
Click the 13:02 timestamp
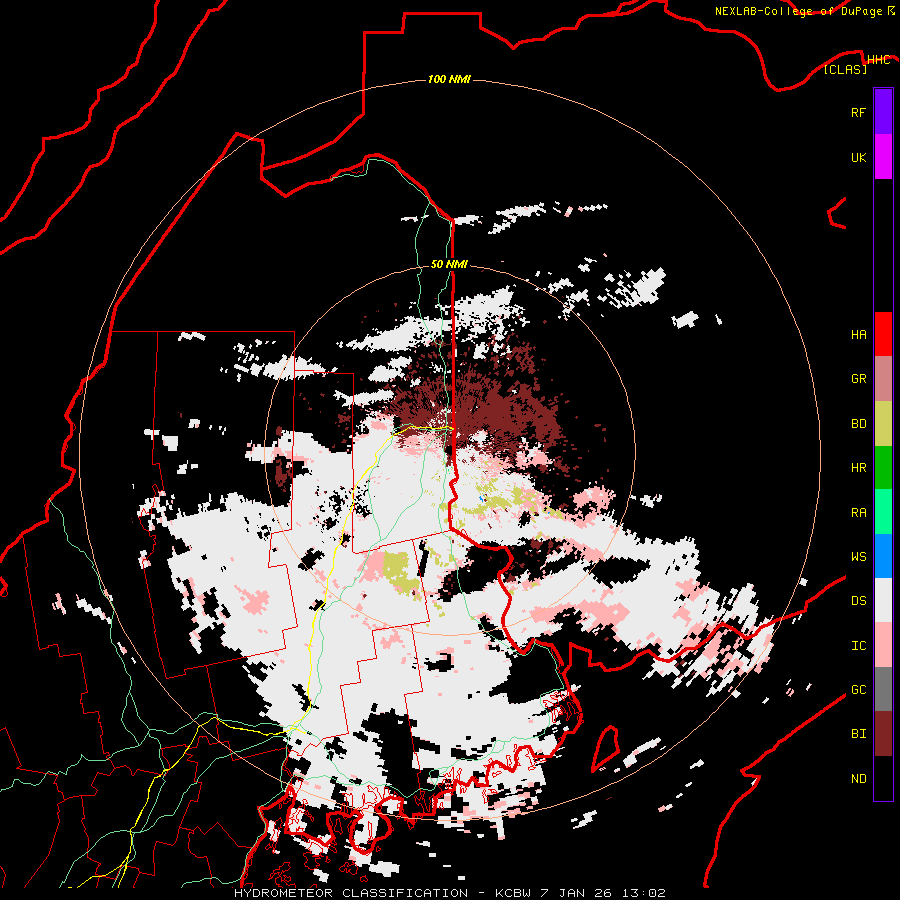pyautogui.click(x=646, y=893)
